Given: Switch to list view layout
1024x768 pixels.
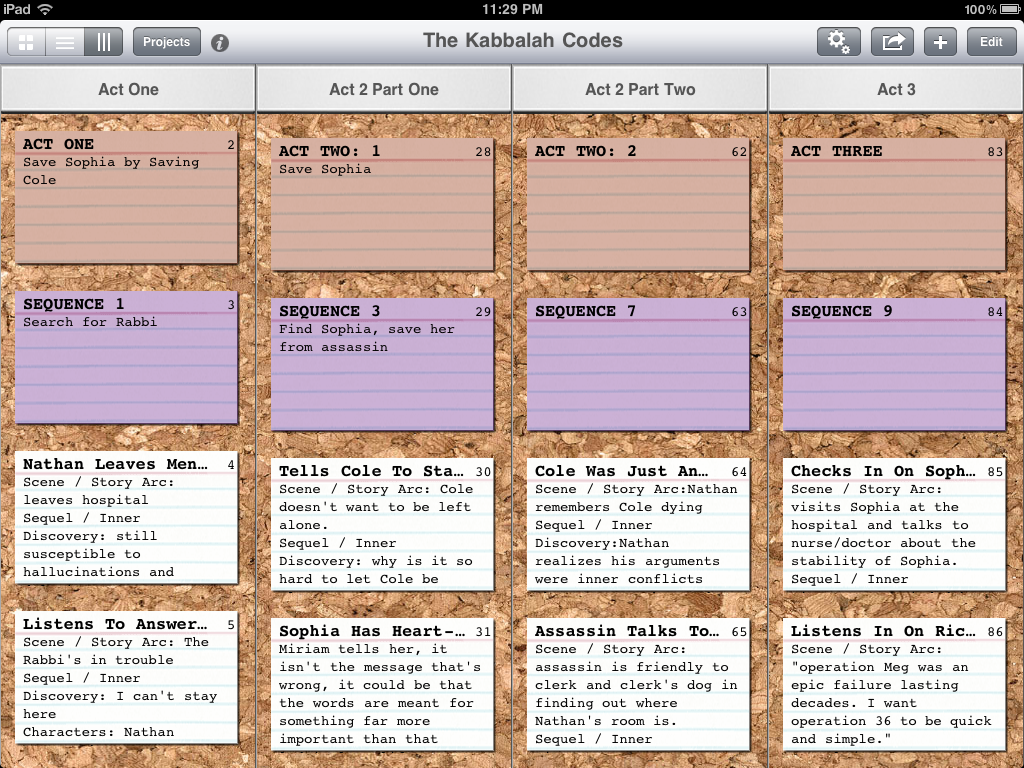Looking at the screenshot, I should click(65, 42).
